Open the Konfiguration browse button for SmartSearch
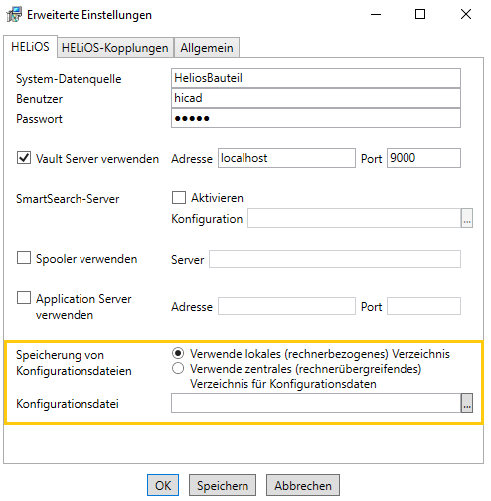This screenshot has width=491, height=501. click(467, 218)
